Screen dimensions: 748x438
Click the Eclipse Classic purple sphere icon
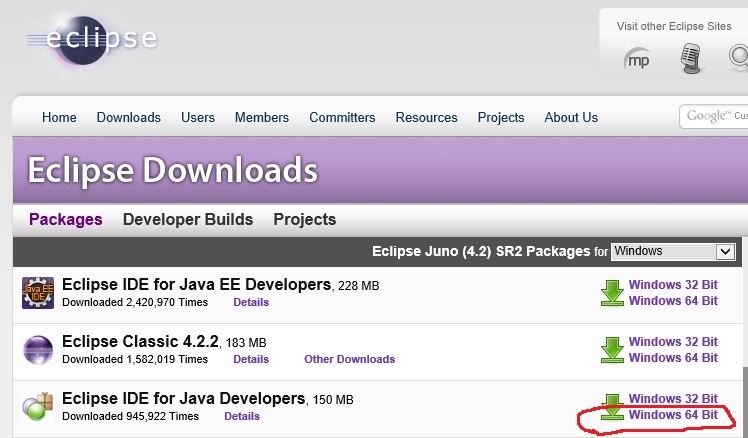point(38,350)
